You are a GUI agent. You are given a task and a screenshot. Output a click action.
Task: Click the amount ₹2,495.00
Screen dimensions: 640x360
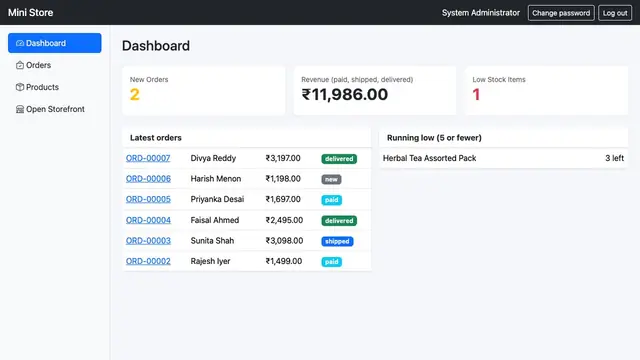tap(284, 220)
